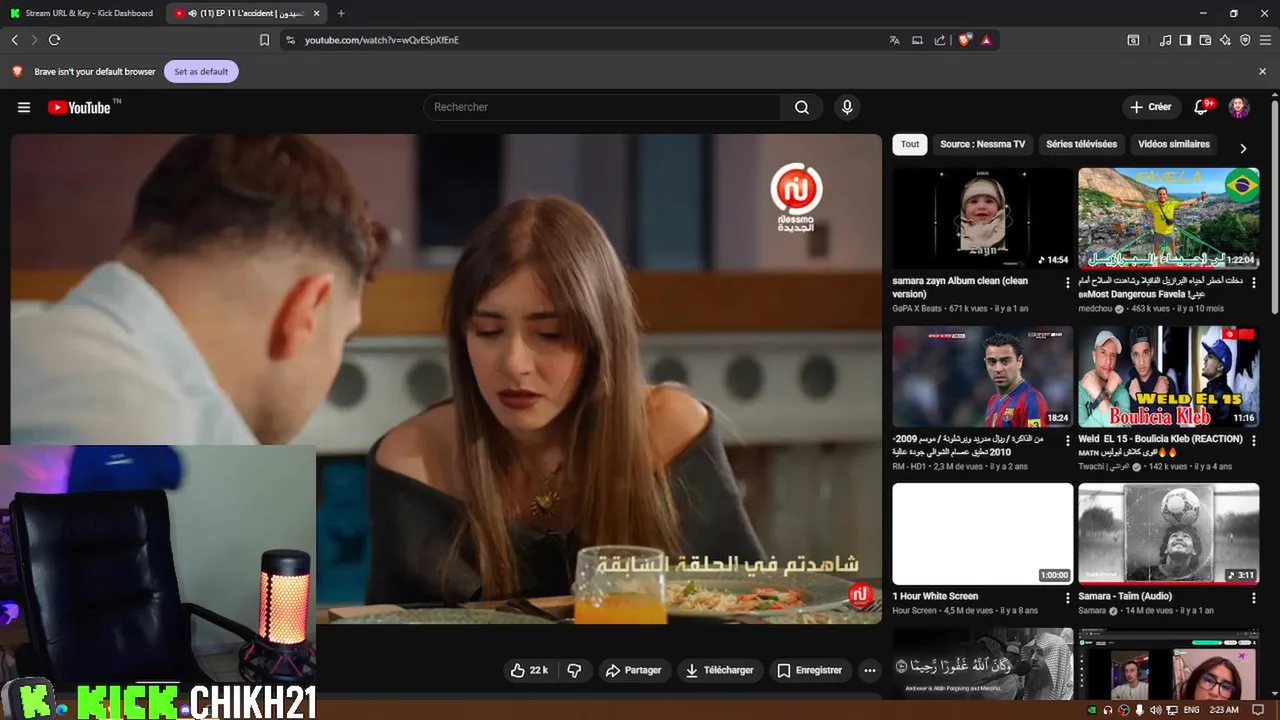Screen dimensions: 1280x720
Task: Open the 1 Hour White Screen title link
Action: coord(935,596)
